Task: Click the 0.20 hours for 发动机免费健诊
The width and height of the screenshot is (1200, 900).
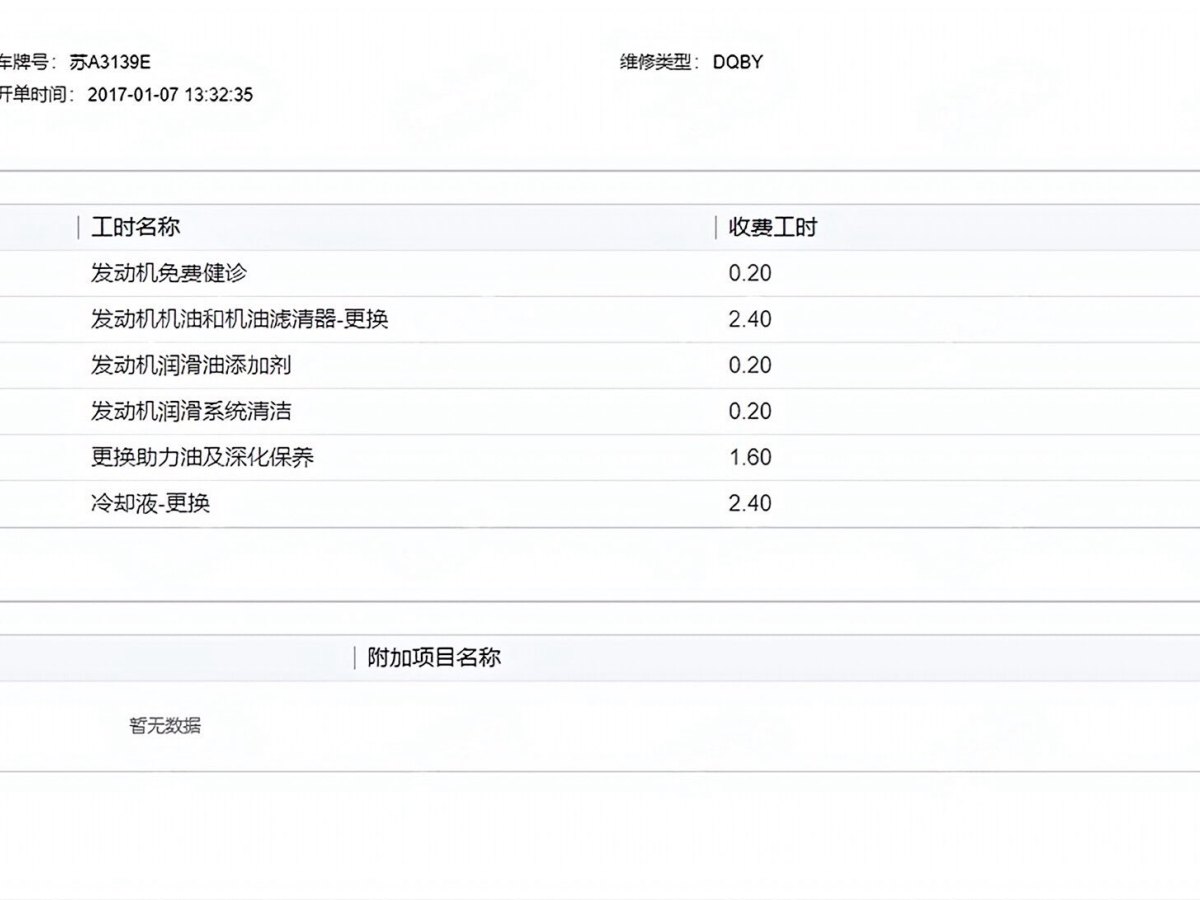Action: coord(750,273)
